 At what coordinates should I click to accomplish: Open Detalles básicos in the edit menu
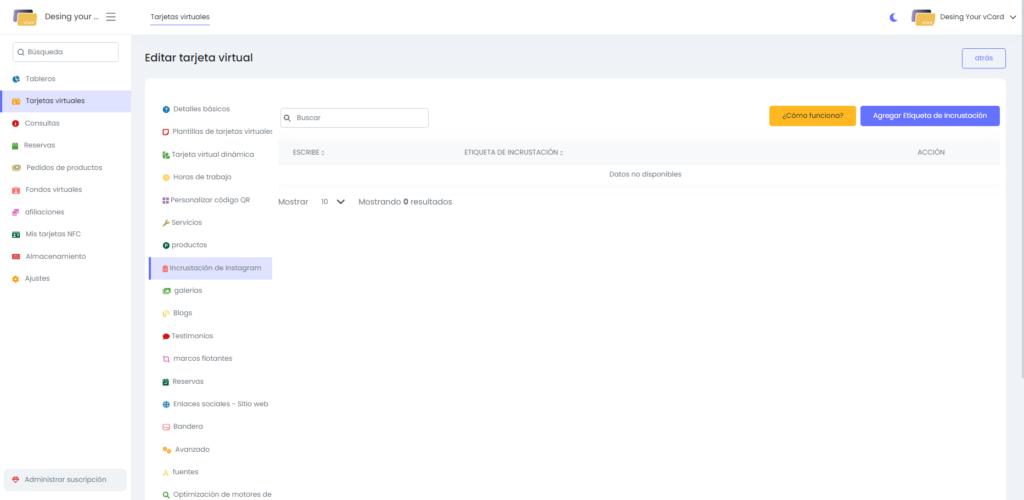[x=201, y=109]
